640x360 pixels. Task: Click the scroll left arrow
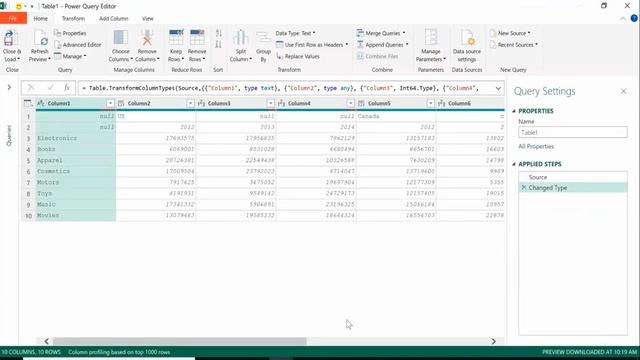47,341
